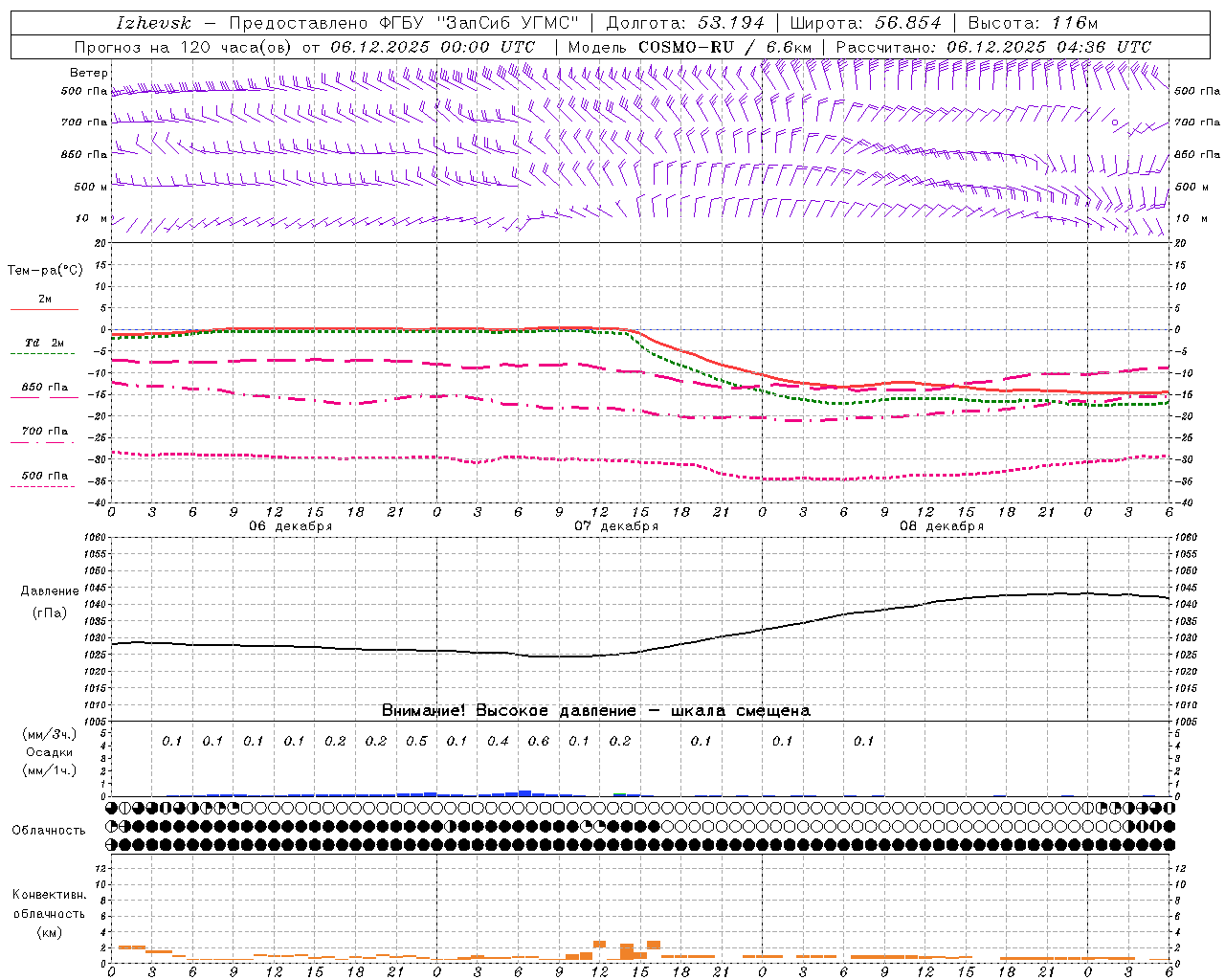The image size is (1225, 980).
Task: Click the city name 'Izhevsk' in header
Action: coord(153,23)
